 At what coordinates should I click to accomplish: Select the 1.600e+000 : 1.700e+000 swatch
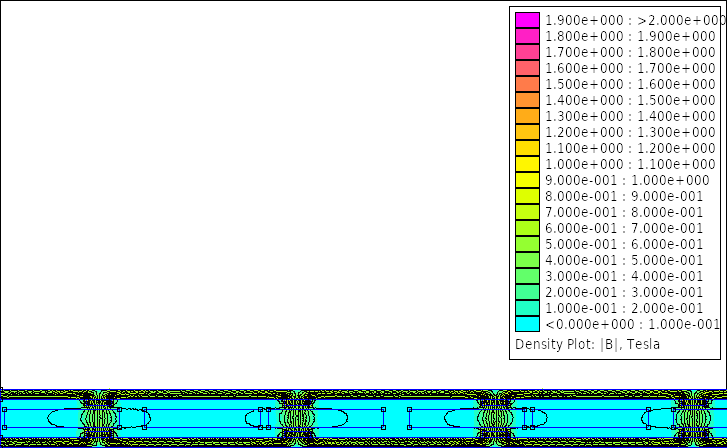coord(527,68)
